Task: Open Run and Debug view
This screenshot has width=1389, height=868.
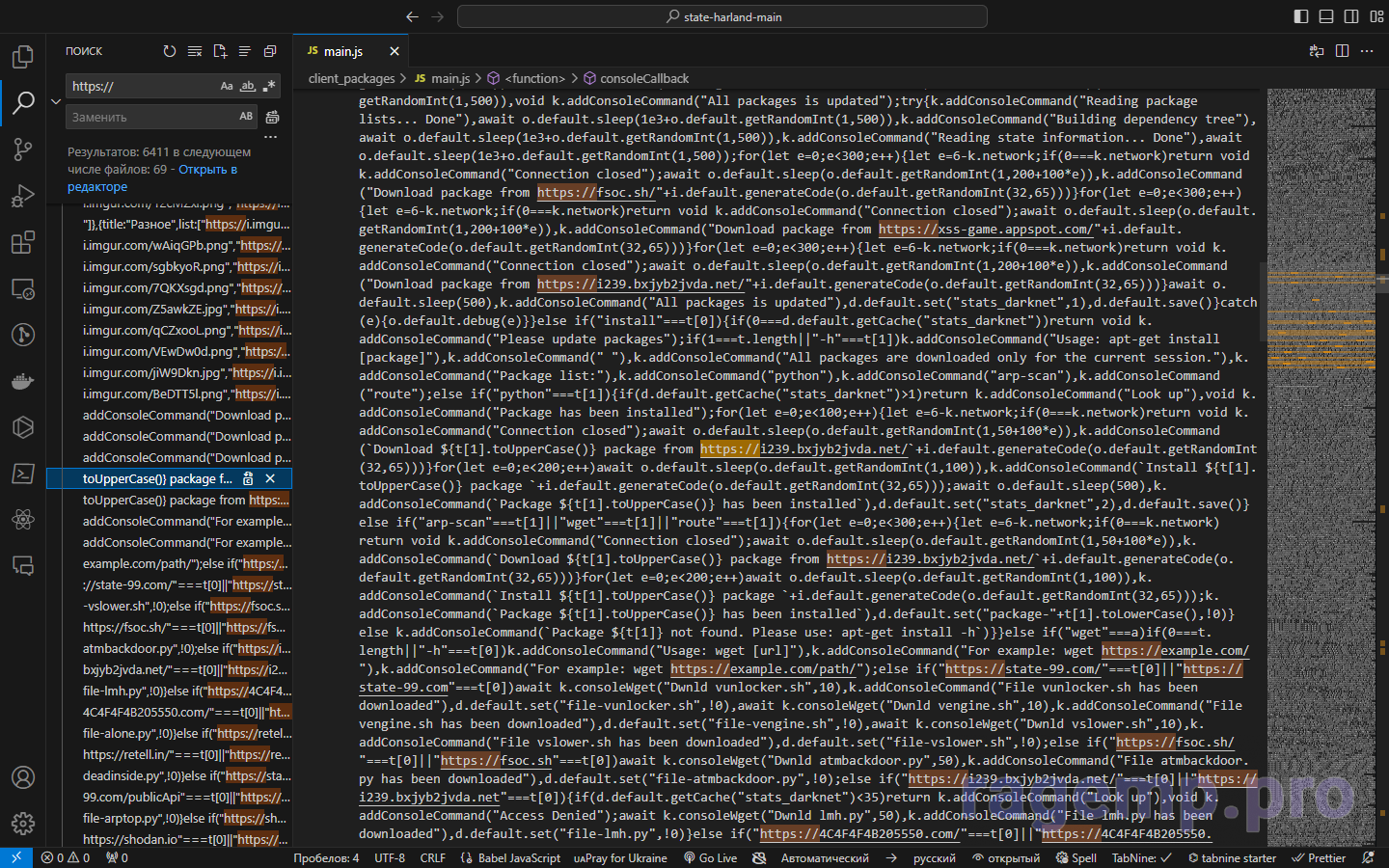Action: [23, 196]
